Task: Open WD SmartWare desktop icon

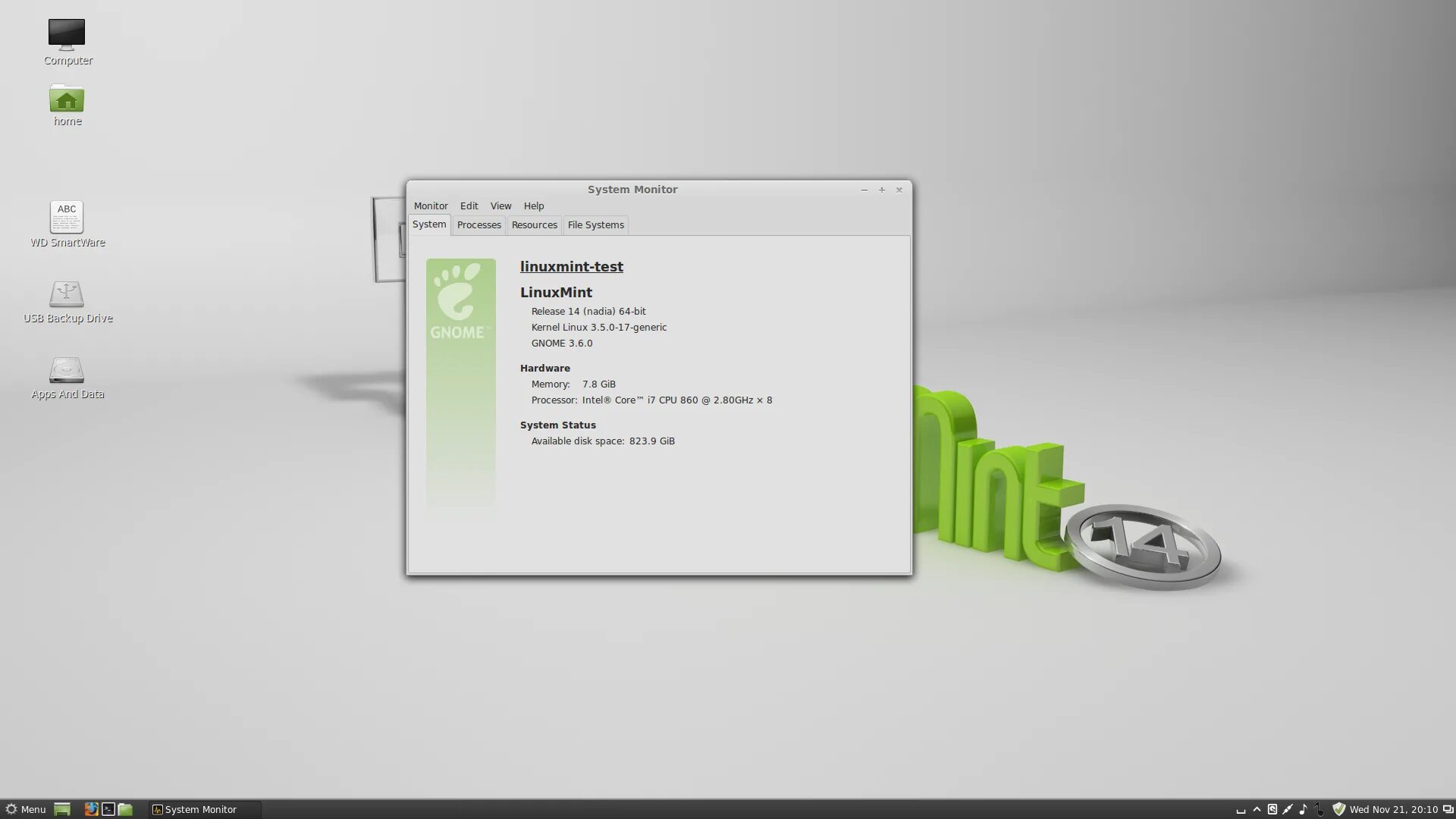Action: [x=67, y=218]
